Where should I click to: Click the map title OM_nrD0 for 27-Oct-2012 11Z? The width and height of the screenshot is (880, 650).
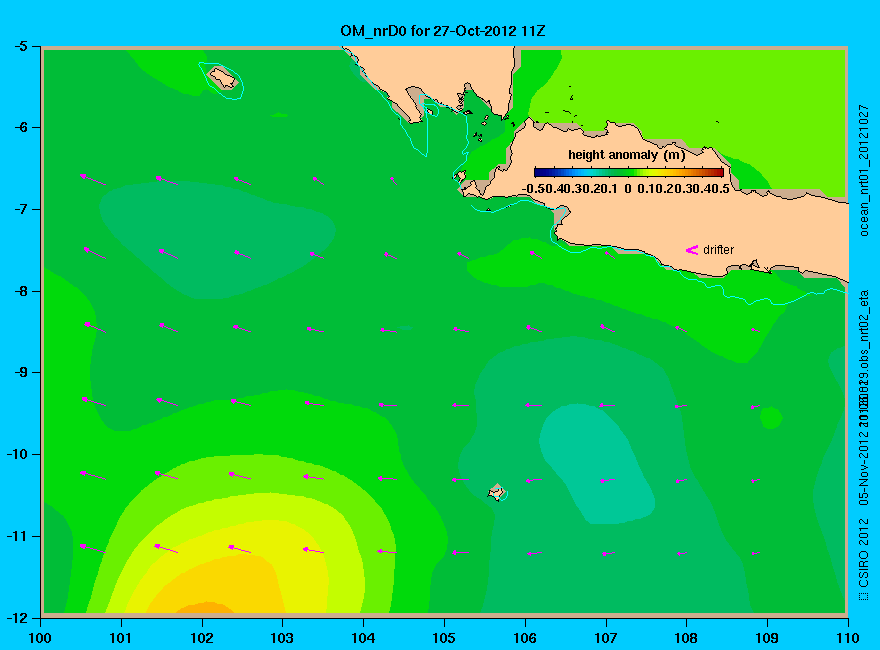pyautogui.click(x=443, y=31)
